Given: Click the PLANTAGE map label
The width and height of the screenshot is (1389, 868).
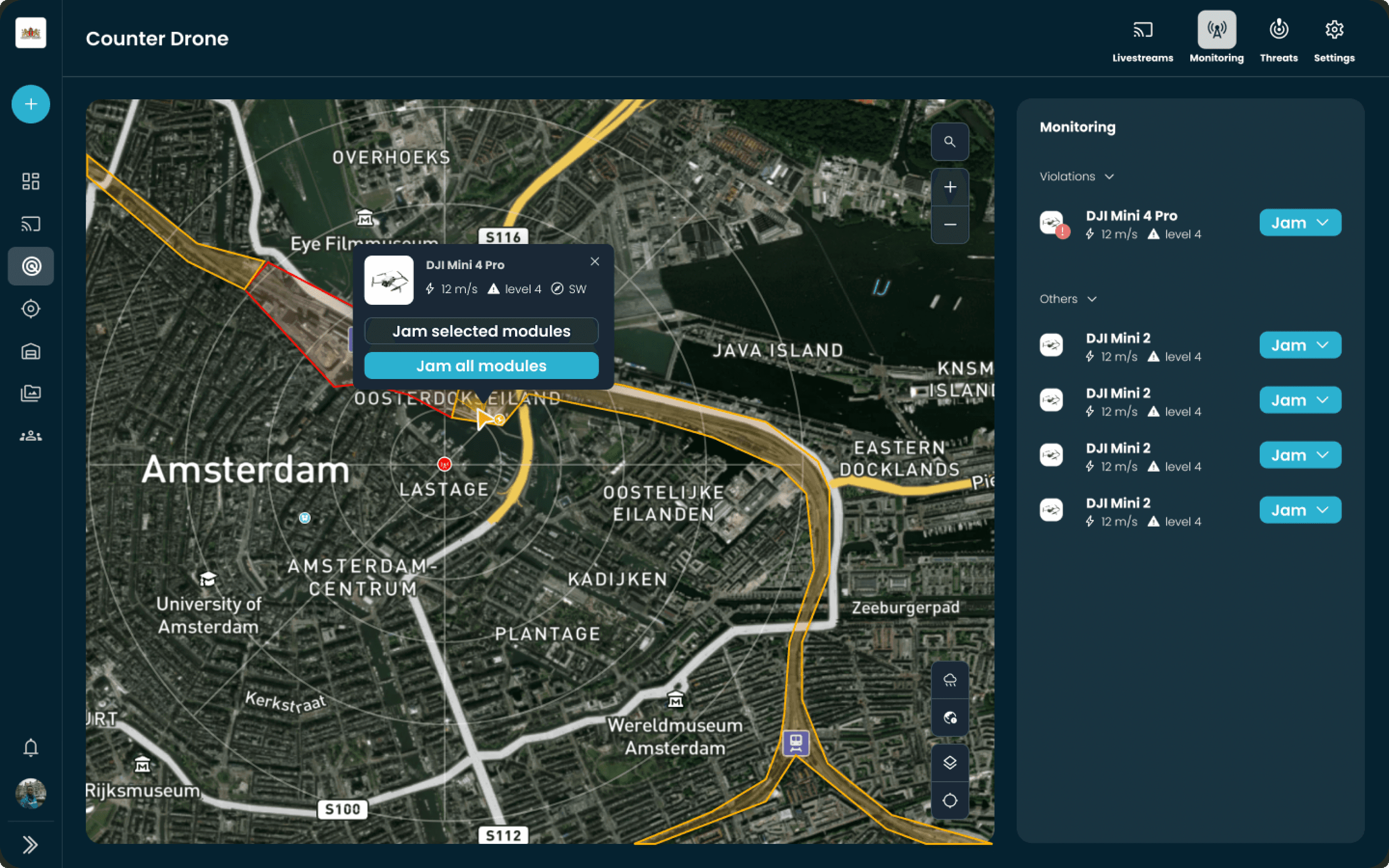Looking at the screenshot, I should coord(548,634).
